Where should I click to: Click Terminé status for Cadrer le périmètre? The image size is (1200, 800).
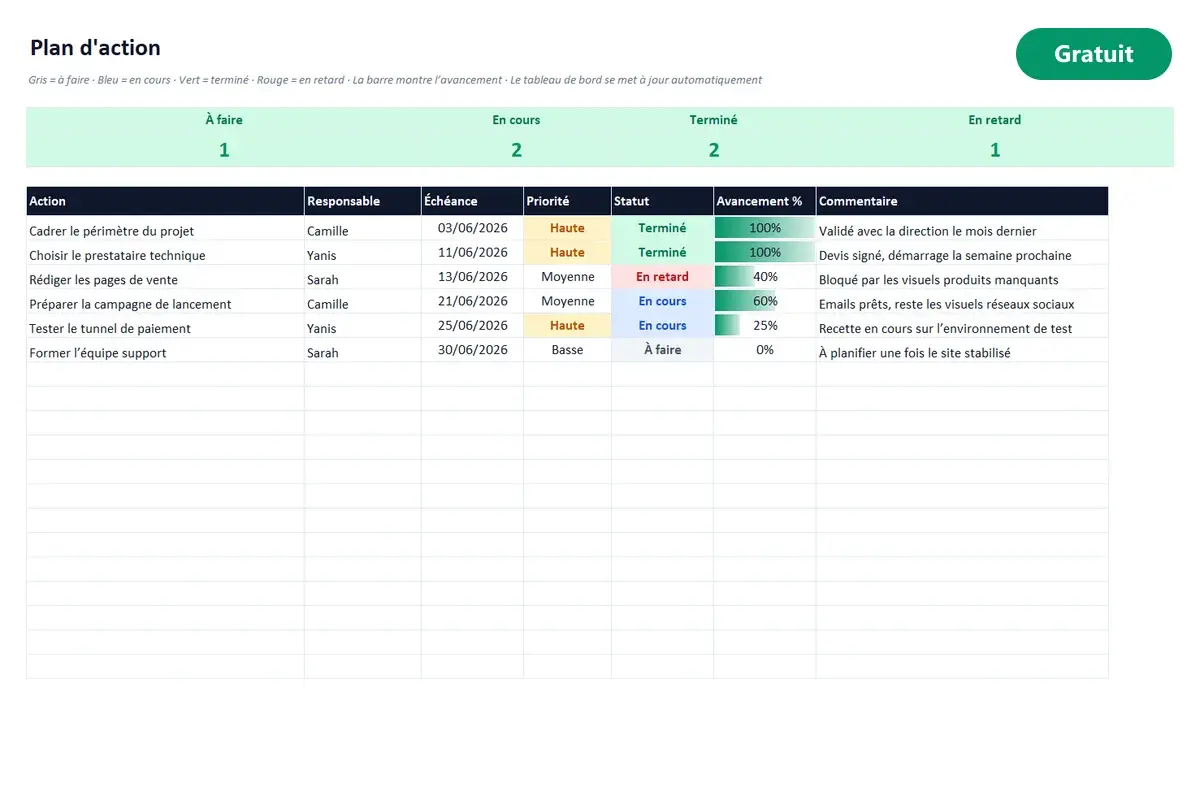[662, 228]
